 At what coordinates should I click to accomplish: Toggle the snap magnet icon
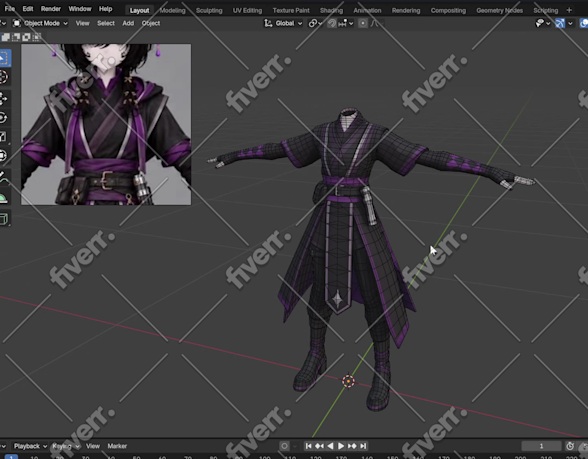332,23
